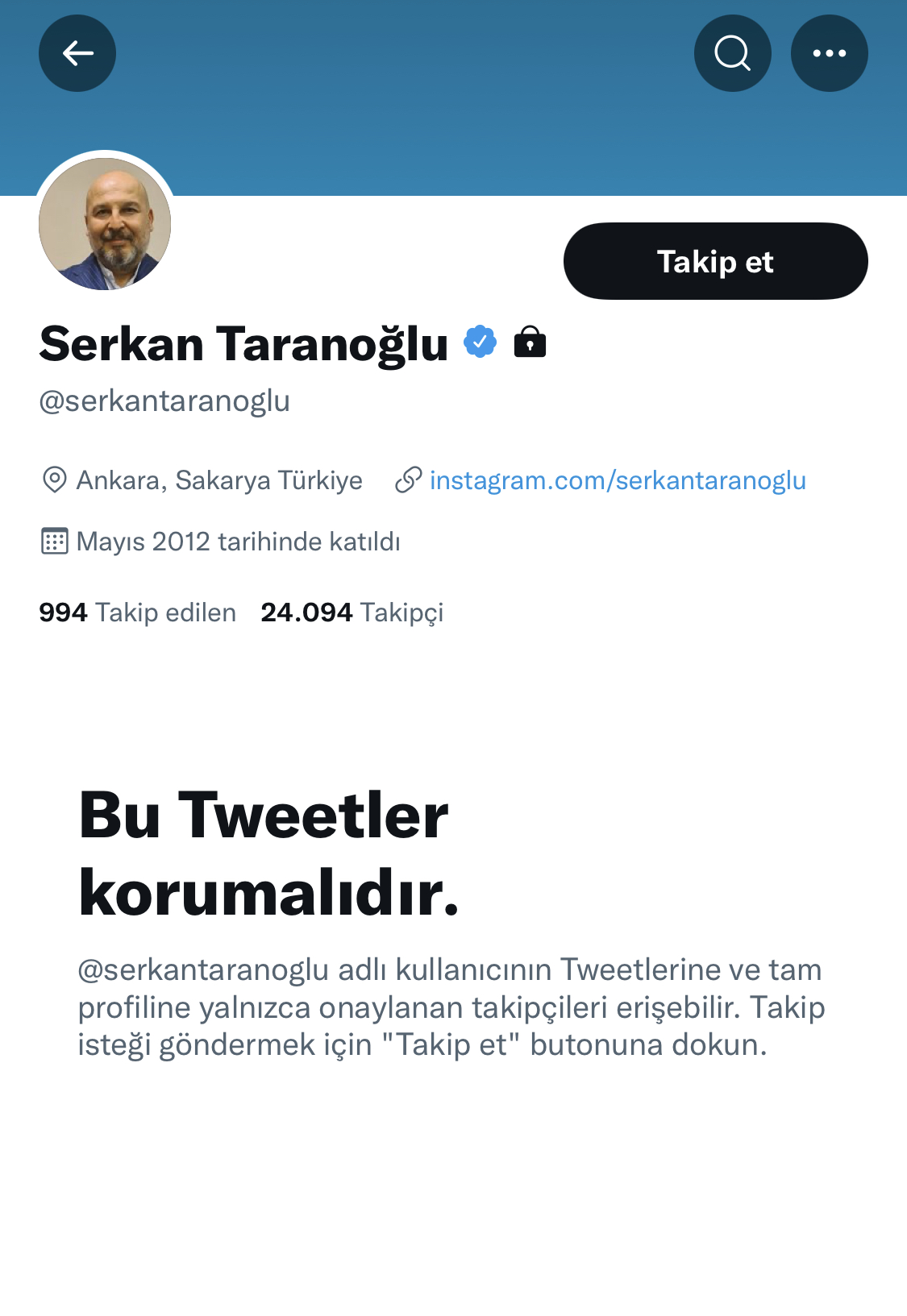The height and width of the screenshot is (1316, 907).
Task: Tap the Serkan Taranoğlu display name
Action: (243, 344)
